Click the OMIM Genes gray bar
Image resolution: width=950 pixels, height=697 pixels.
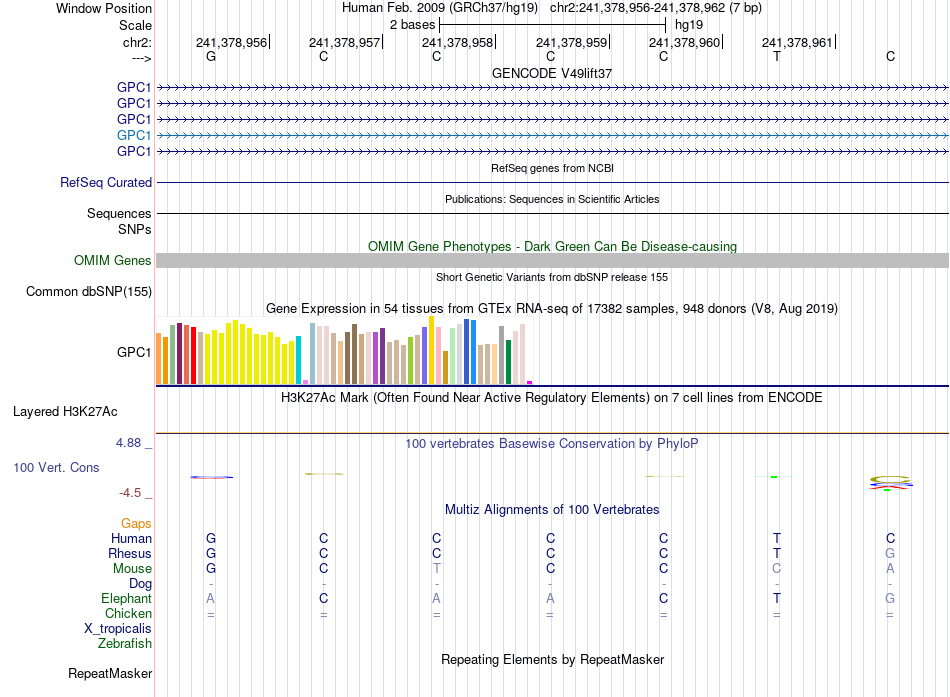(552, 261)
